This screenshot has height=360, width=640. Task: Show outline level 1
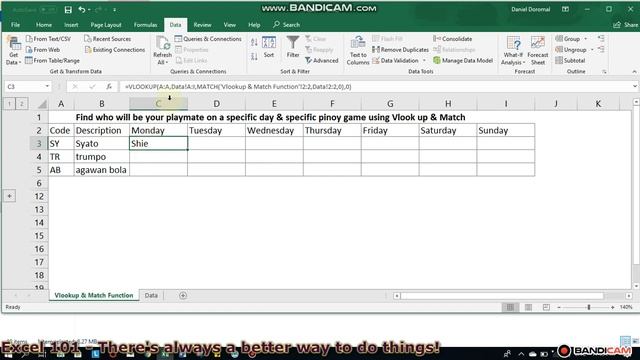[x=9, y=104]
